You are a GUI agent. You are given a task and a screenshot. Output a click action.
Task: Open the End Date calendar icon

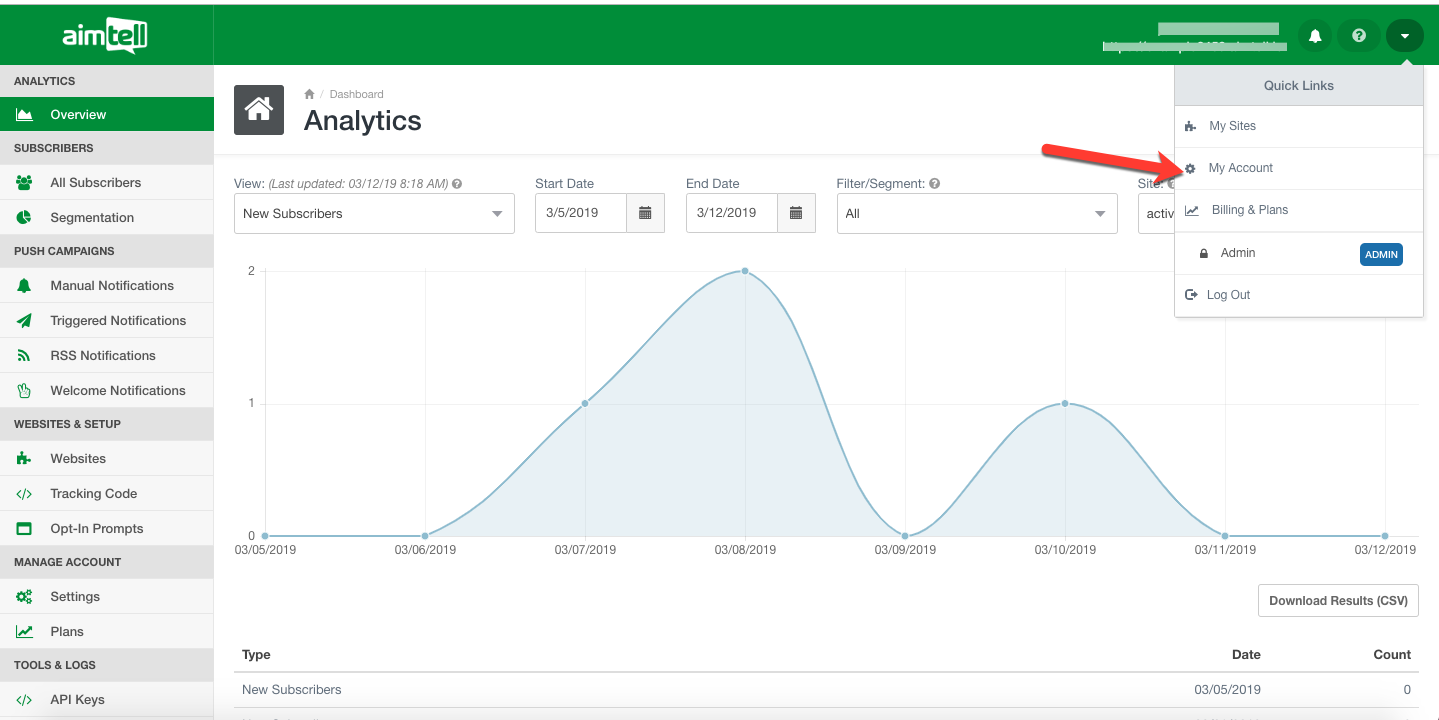pyautogui.click(x=796, y=213)
